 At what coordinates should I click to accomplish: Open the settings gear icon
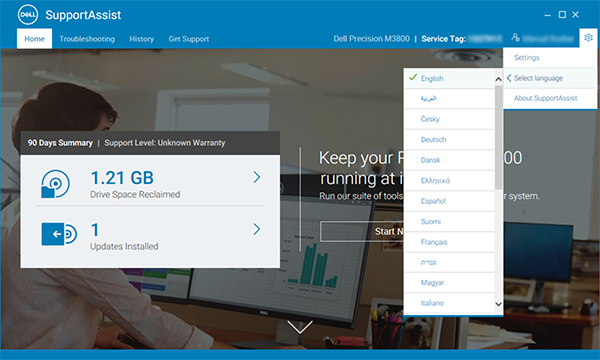pyautogui.click(x=588, y=37)
